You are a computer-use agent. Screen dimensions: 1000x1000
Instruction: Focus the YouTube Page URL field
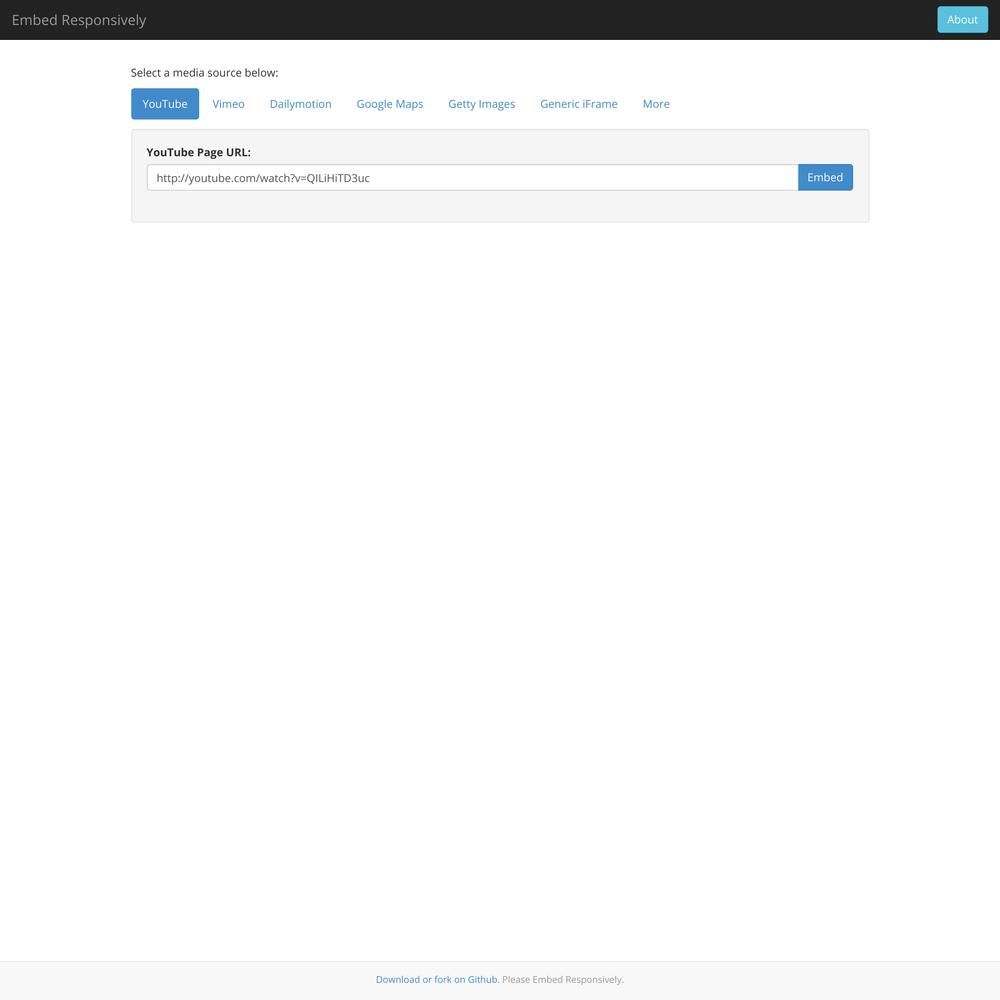(472, 178)
